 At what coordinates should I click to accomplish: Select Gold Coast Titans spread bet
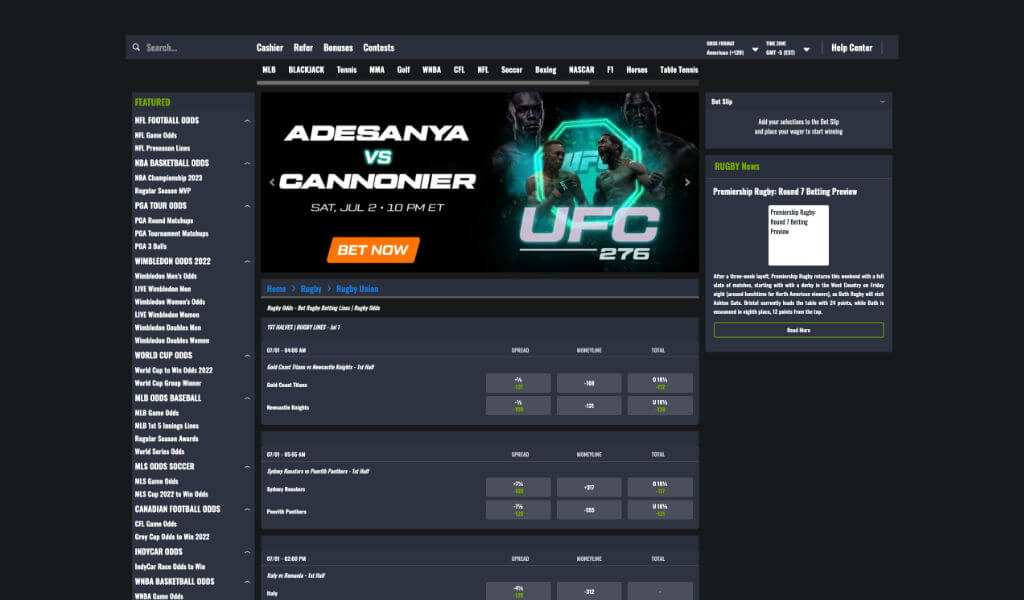[x=518, y=383]
